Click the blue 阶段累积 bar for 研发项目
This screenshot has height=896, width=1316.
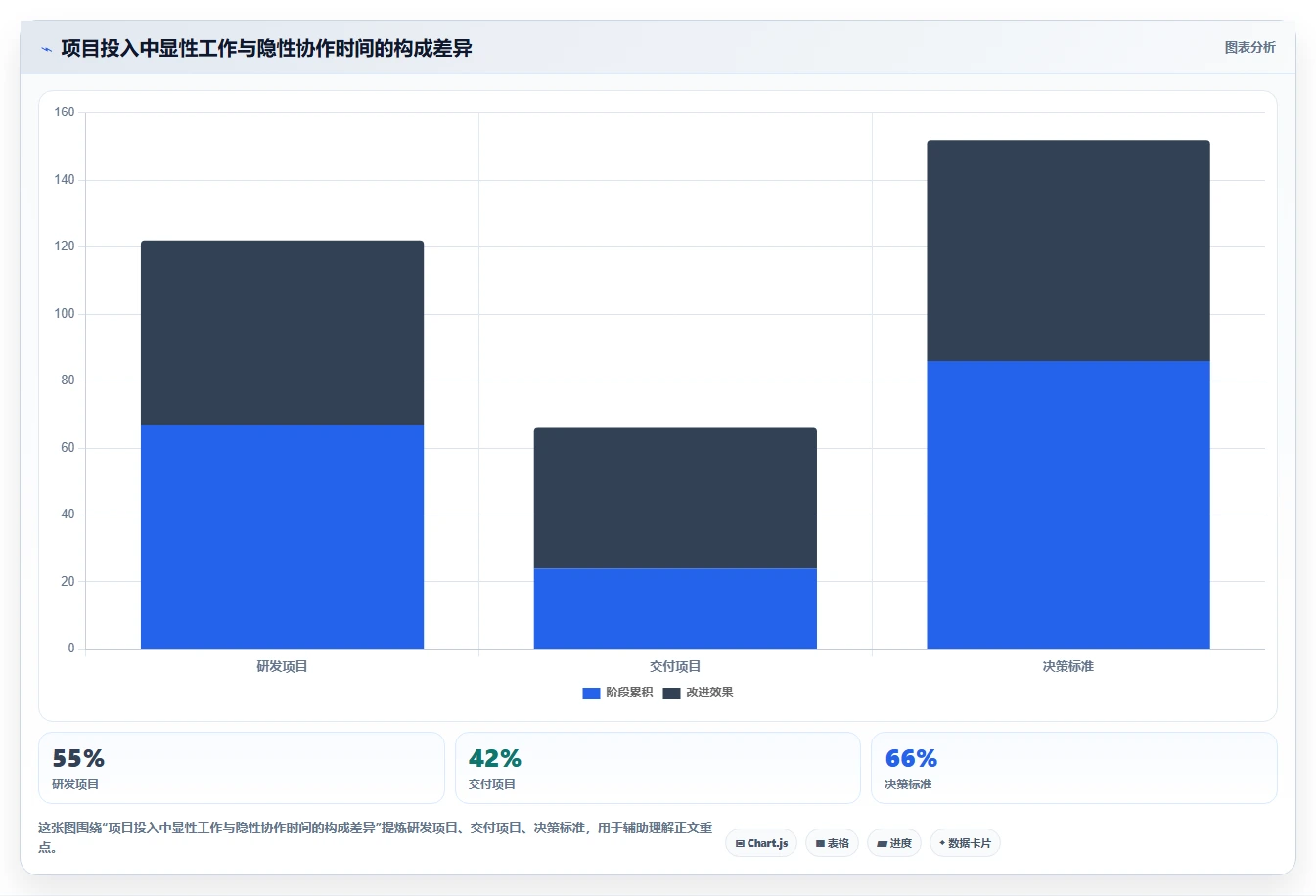(x=282, y=536)
